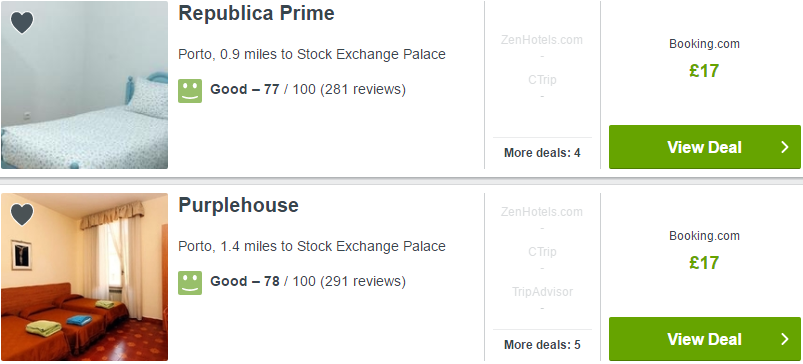Click arrow chevron on Republica Prime View Deal

coord(785,147)
